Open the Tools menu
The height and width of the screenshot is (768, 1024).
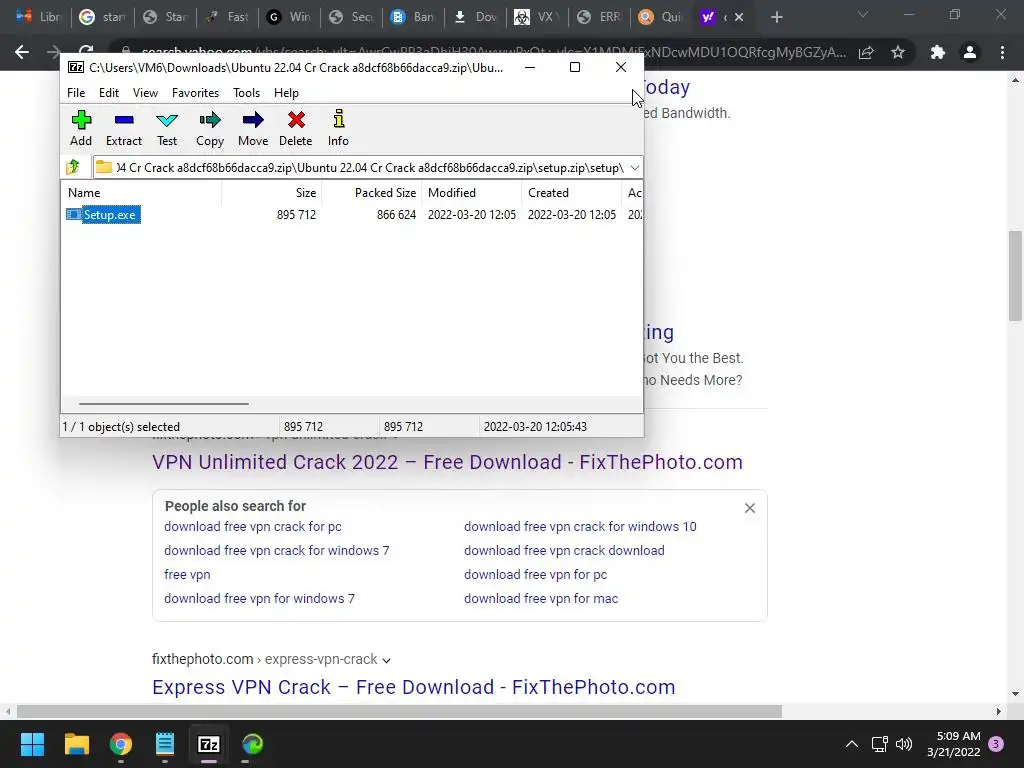pos(246,93)
